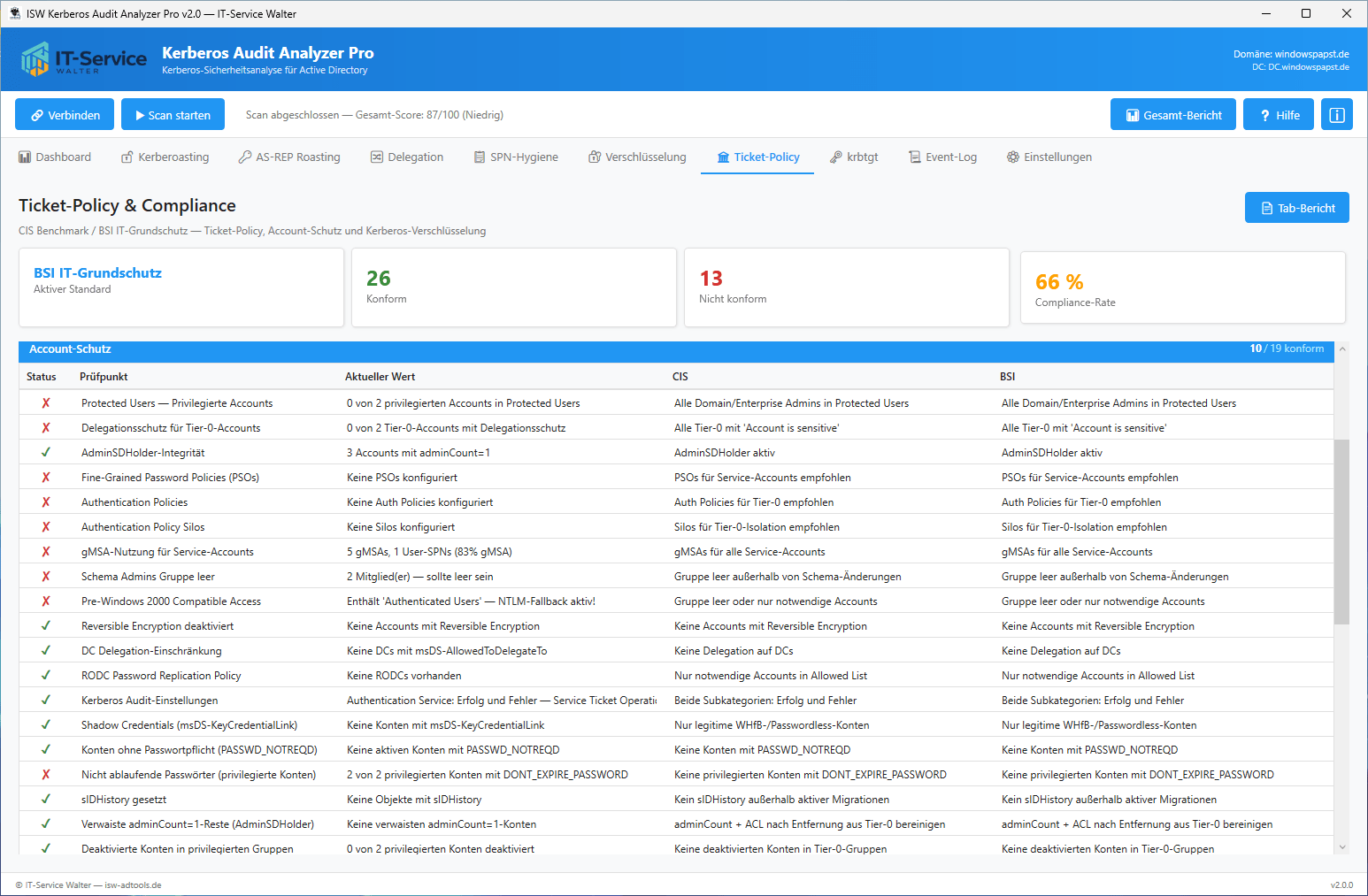Click the app icon in title bar

(x=15, y=13)
